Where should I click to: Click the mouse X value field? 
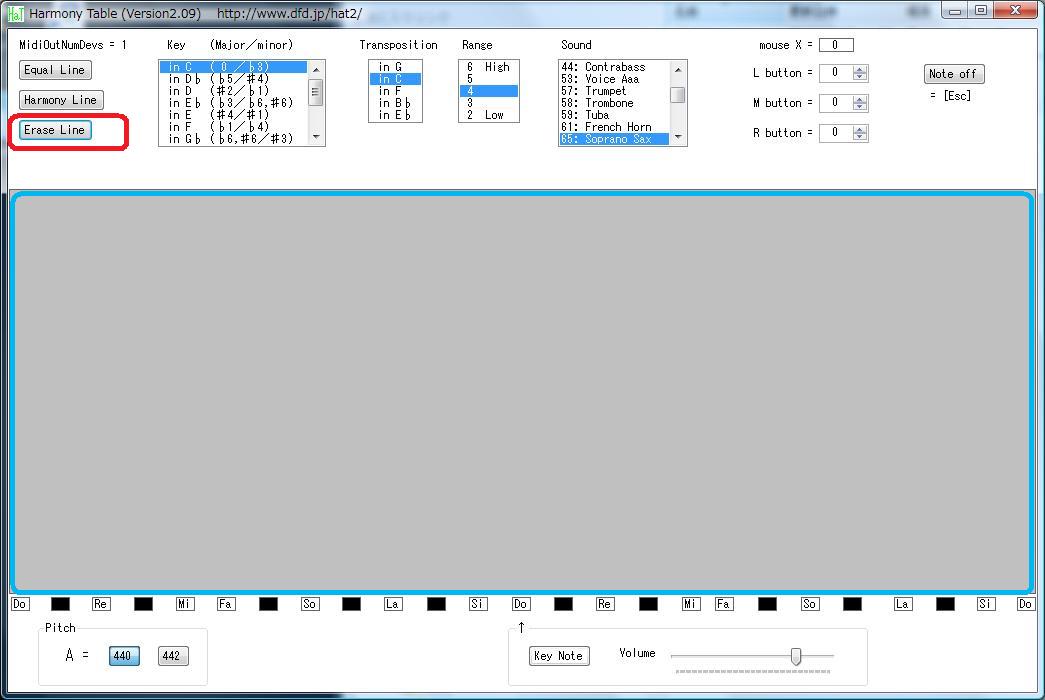tap(836, 45)
